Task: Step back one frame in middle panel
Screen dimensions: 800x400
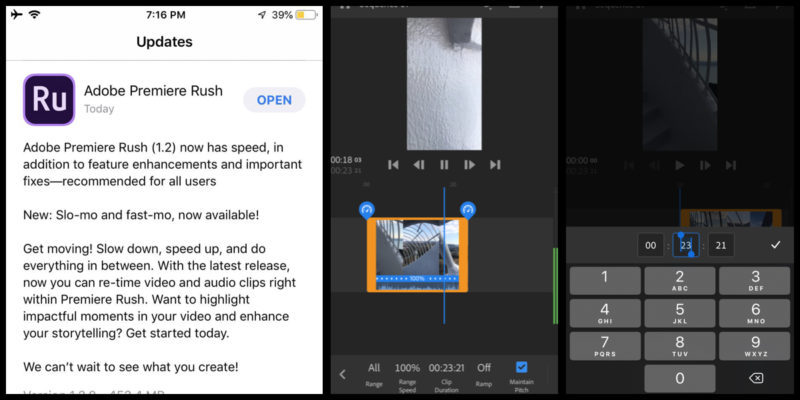Action: [x=419, y=165]
